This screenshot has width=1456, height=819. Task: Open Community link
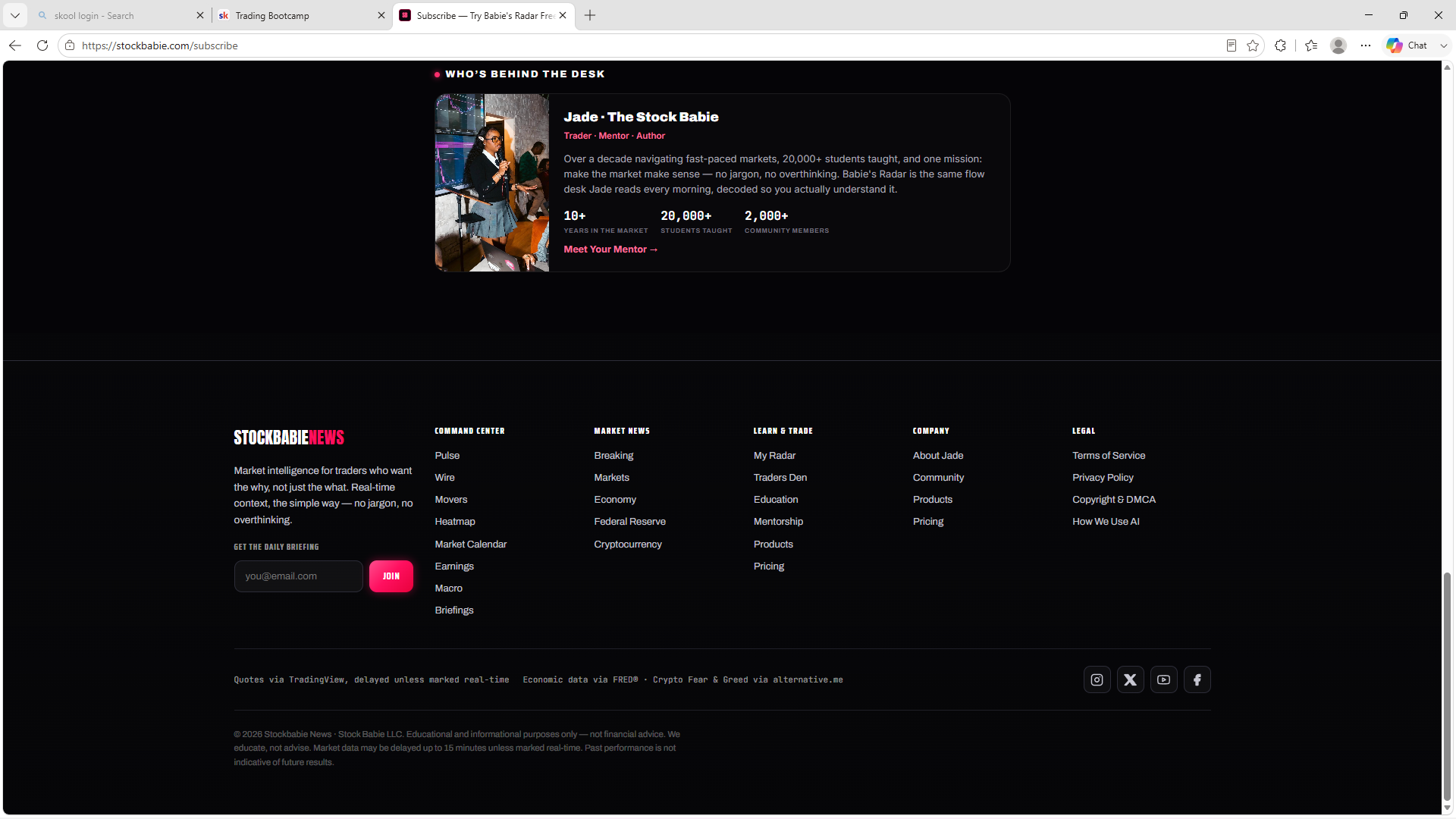tap(938, 478)
